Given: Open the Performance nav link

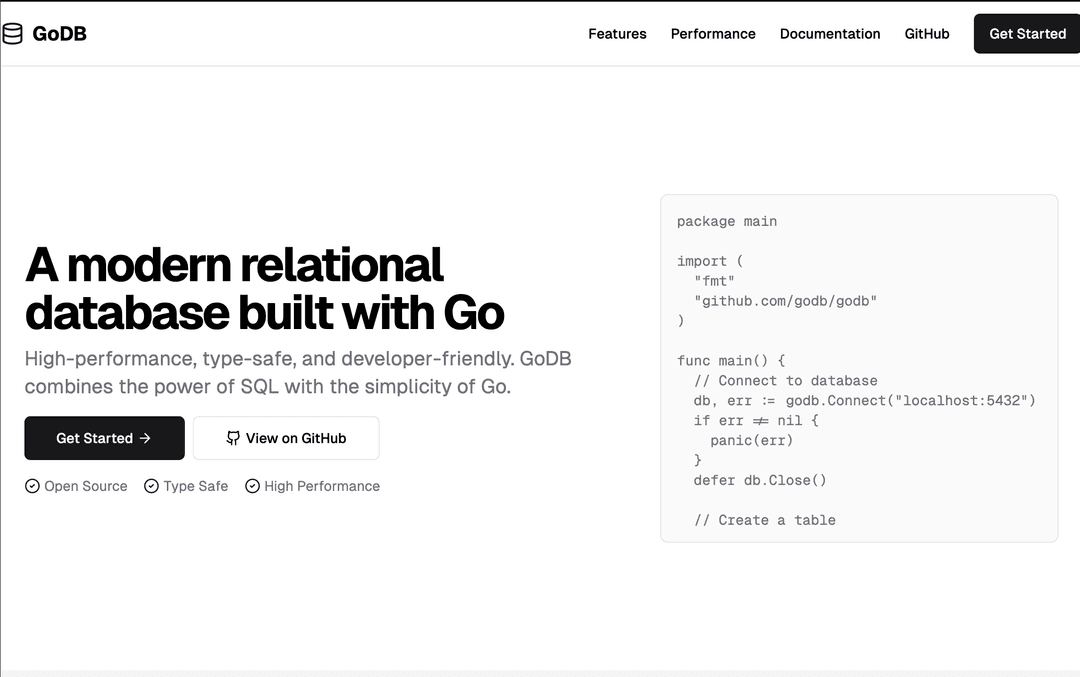Looking at the screenshot, I should [713, 34].
